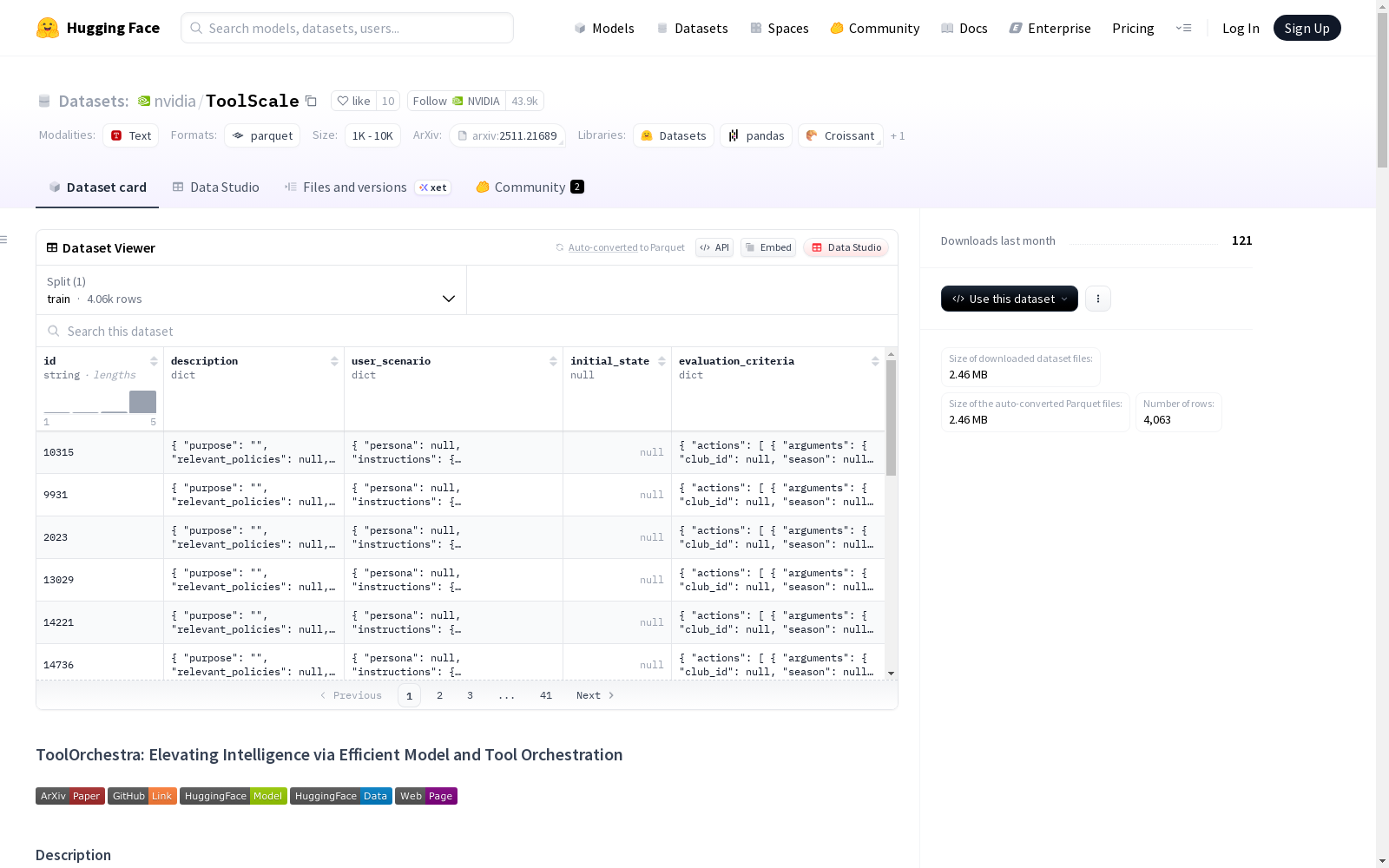Viewport: 1389px width, 868px height.
Task: Click the parquet format tag
Action: (x=262, y=135)
